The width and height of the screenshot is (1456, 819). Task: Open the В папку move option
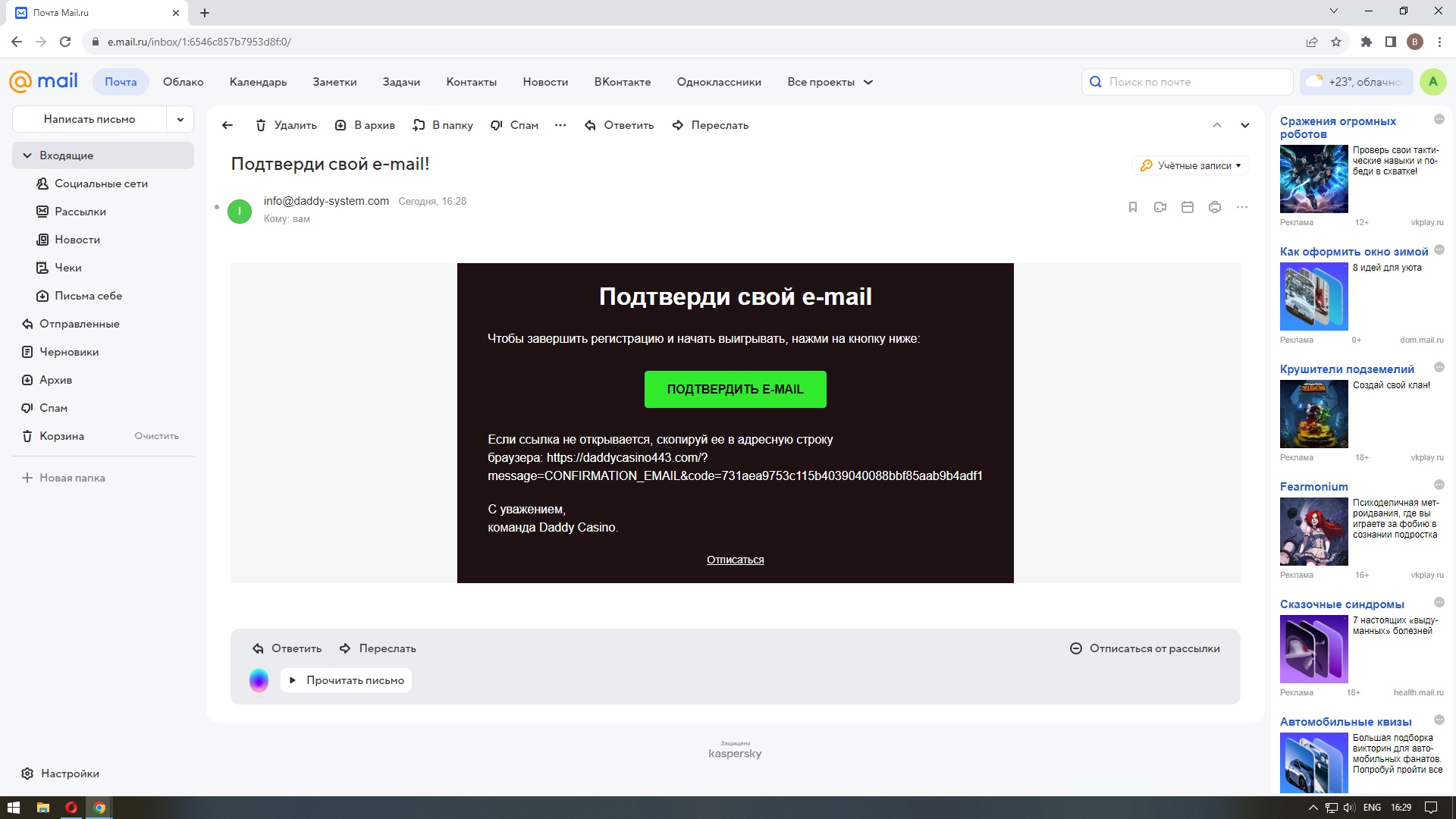pyautogui.click(x=443, y=125)
